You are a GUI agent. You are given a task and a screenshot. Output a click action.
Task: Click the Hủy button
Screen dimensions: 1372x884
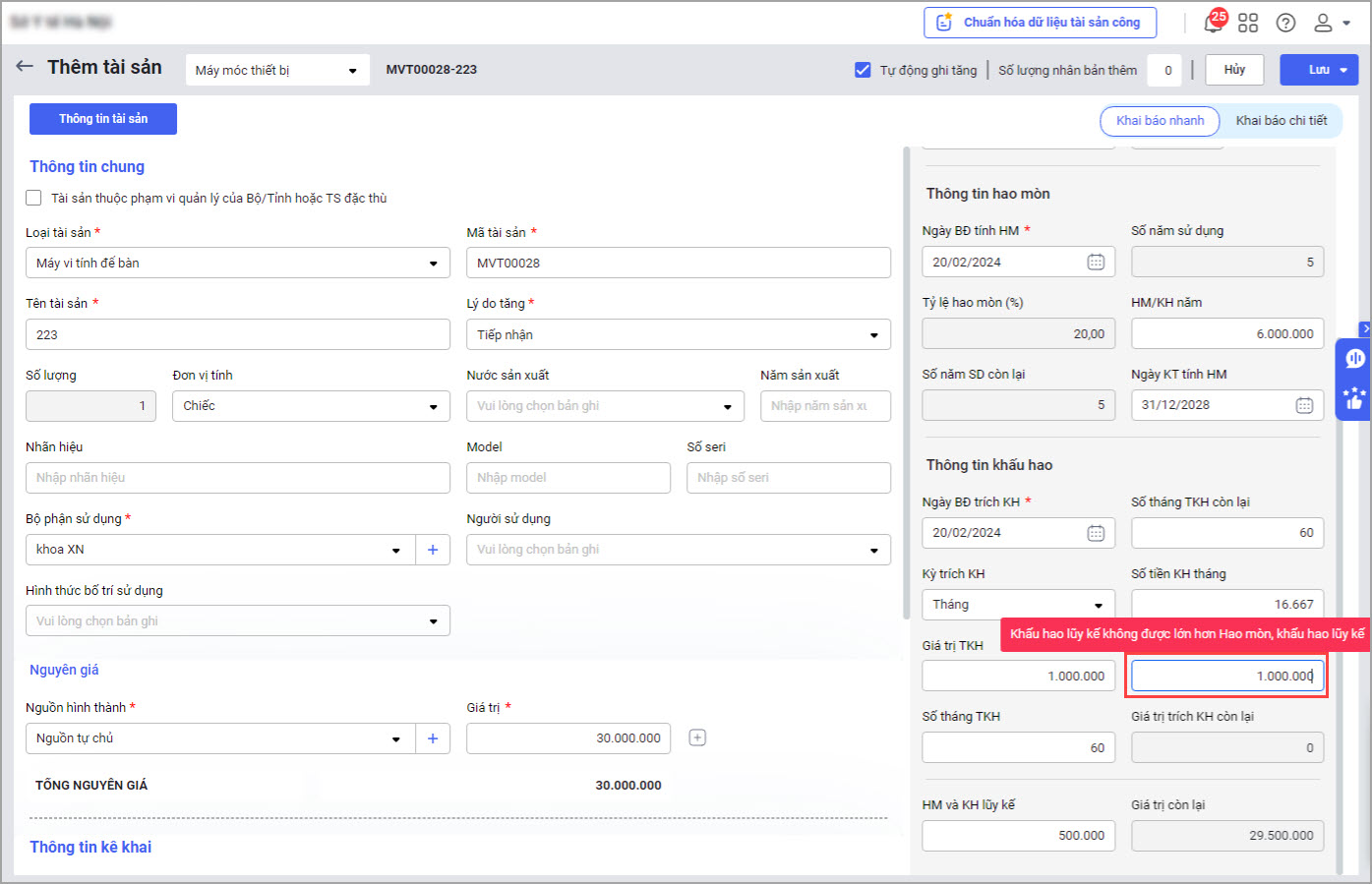coord(1234,70)
